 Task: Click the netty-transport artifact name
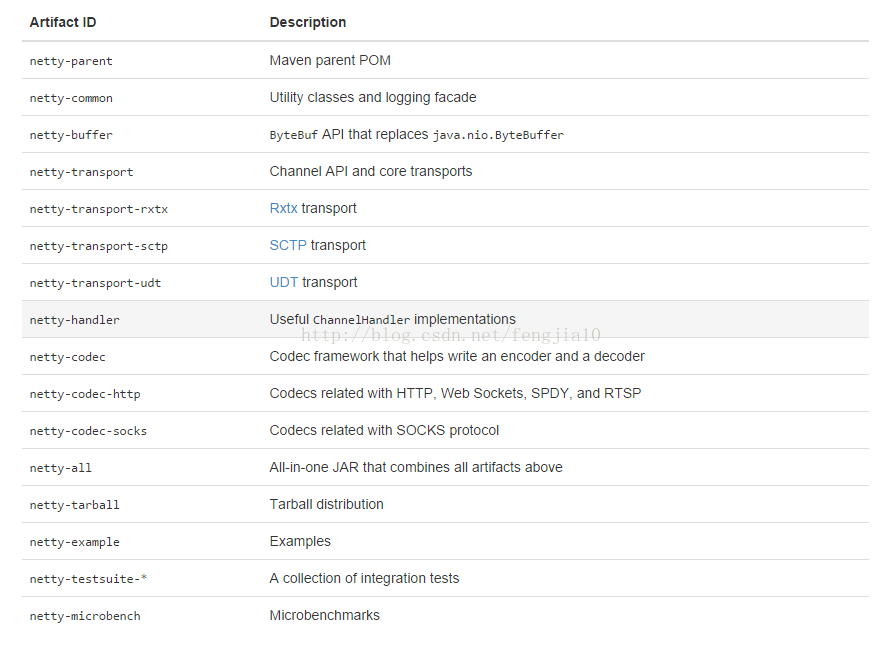(82, 172)
